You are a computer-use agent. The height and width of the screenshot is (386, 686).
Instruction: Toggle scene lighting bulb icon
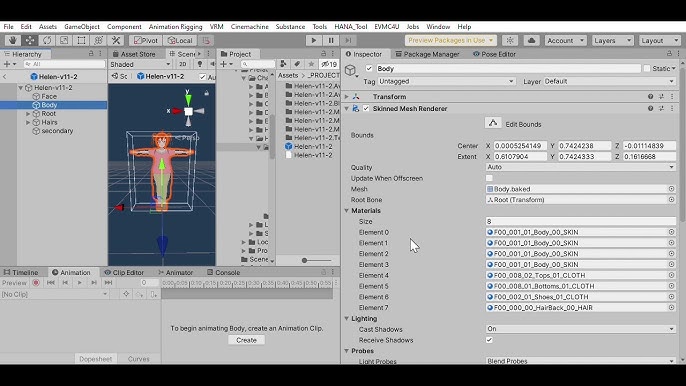coord(200,64)
